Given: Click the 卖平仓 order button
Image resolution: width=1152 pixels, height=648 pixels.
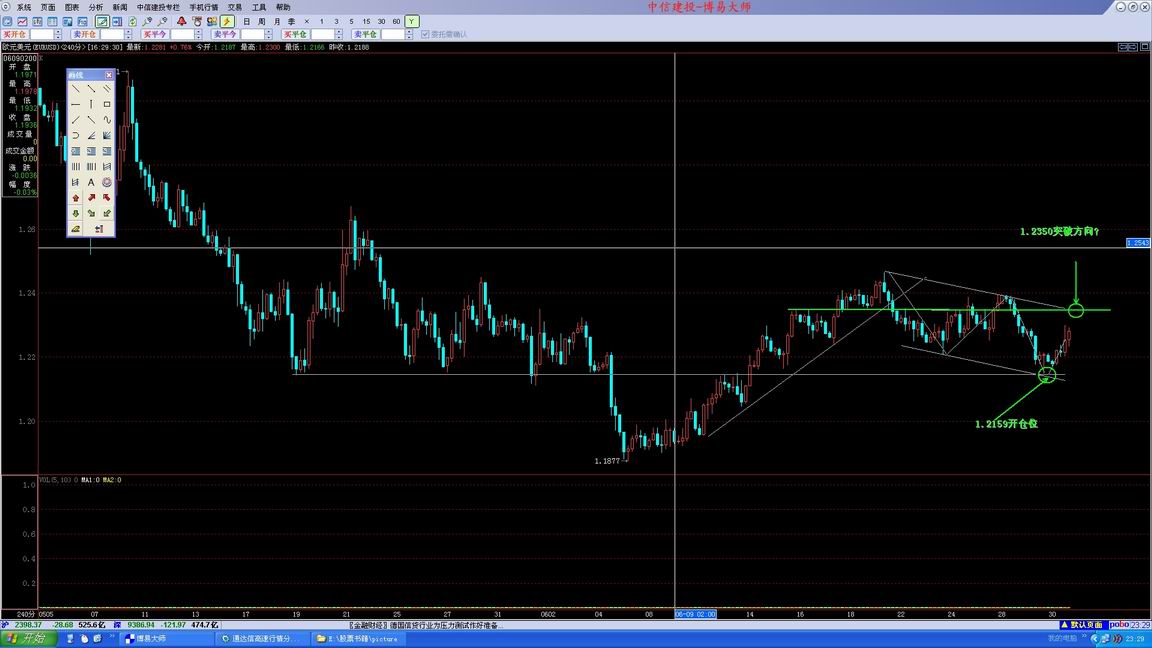Looking at the screenshot, I should [x=365, y=35].
